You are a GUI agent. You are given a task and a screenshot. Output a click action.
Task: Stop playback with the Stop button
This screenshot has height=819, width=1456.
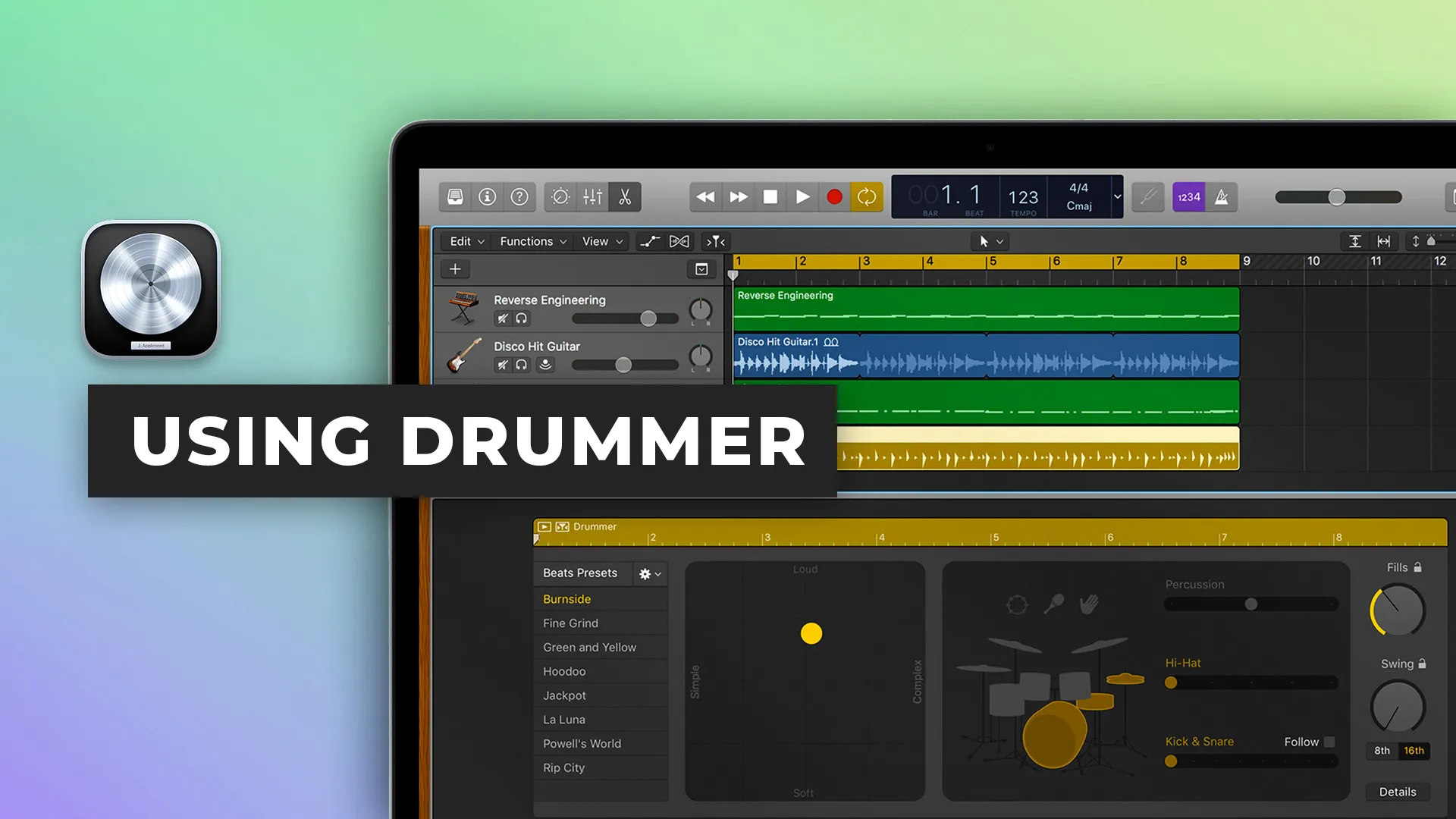coord(770,197)
